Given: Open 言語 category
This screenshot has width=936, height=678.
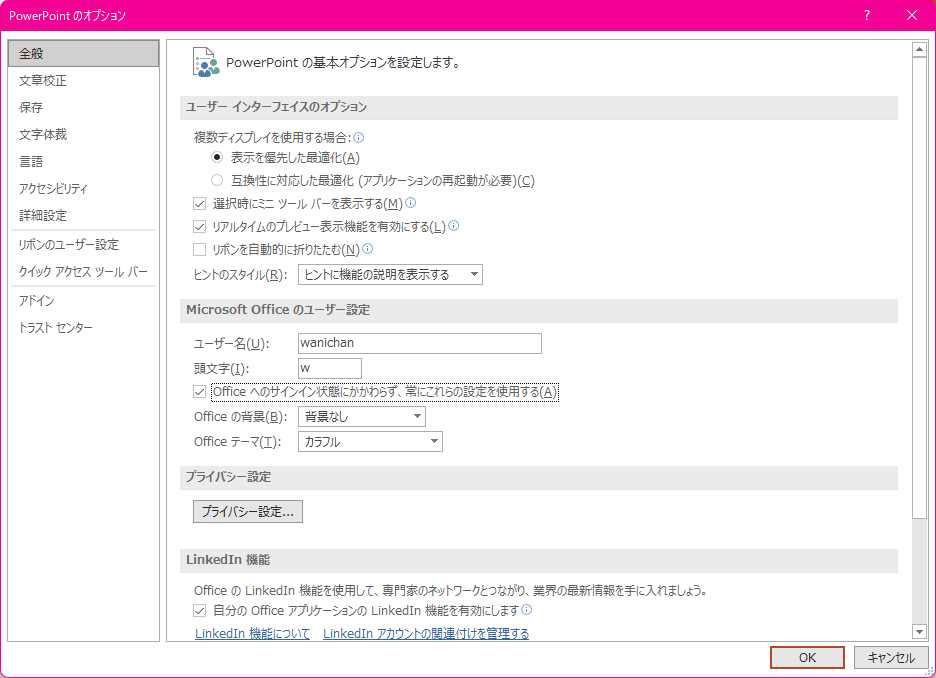Looking at the screenshot, I should pyautogui.click(x=84, y=162).
